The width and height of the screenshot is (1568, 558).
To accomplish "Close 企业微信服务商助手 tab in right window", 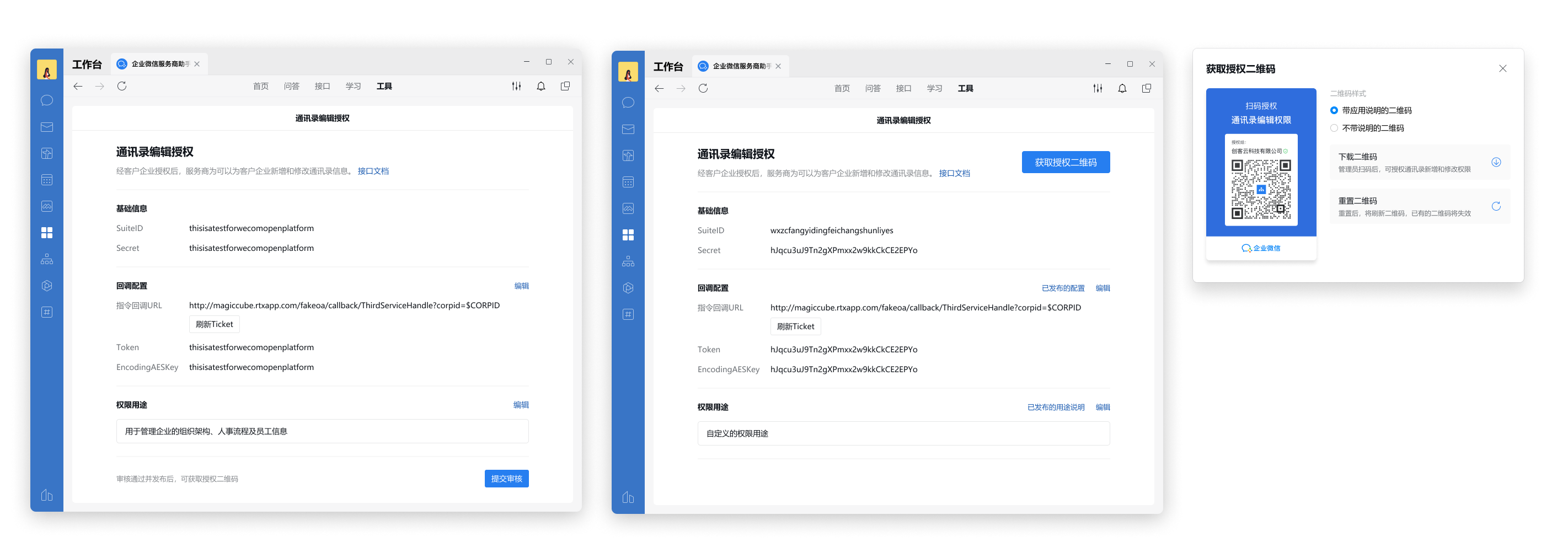I will click(778, 66).
